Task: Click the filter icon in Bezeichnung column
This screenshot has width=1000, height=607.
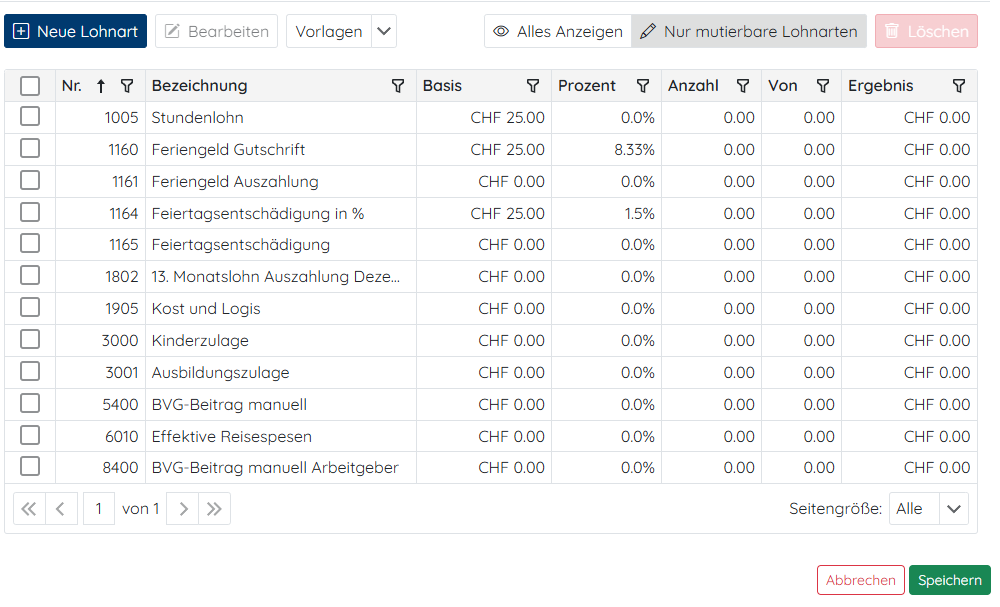Action: 398,86
